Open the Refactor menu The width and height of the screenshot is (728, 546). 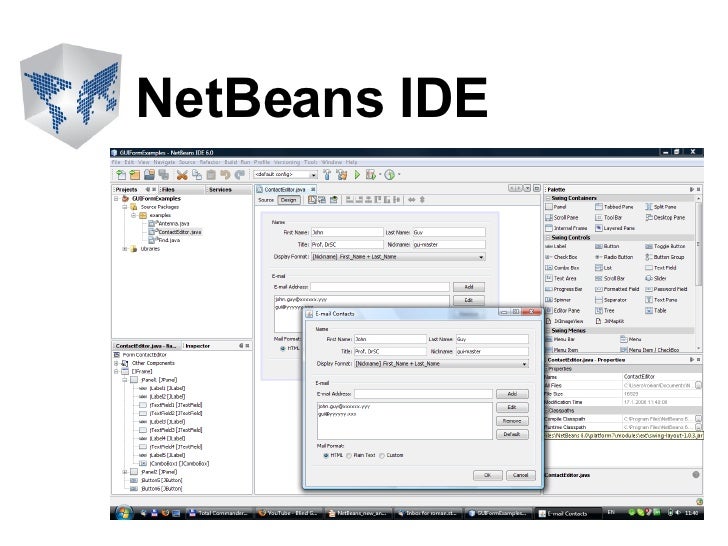click(210, 162)
